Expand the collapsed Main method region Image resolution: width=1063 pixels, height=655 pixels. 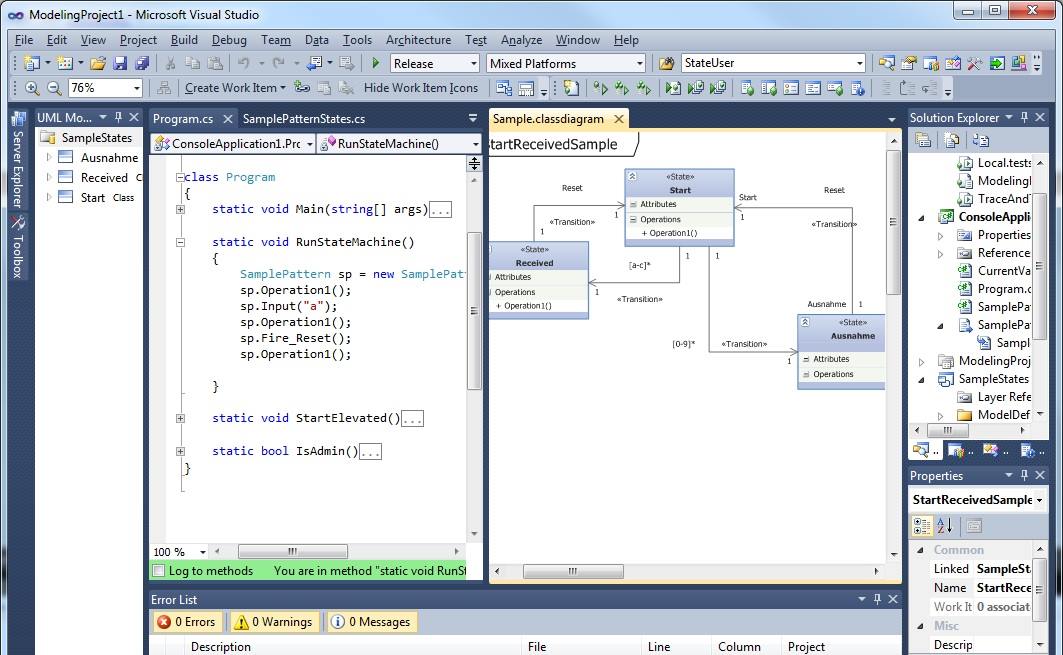[x=180, y=209]
